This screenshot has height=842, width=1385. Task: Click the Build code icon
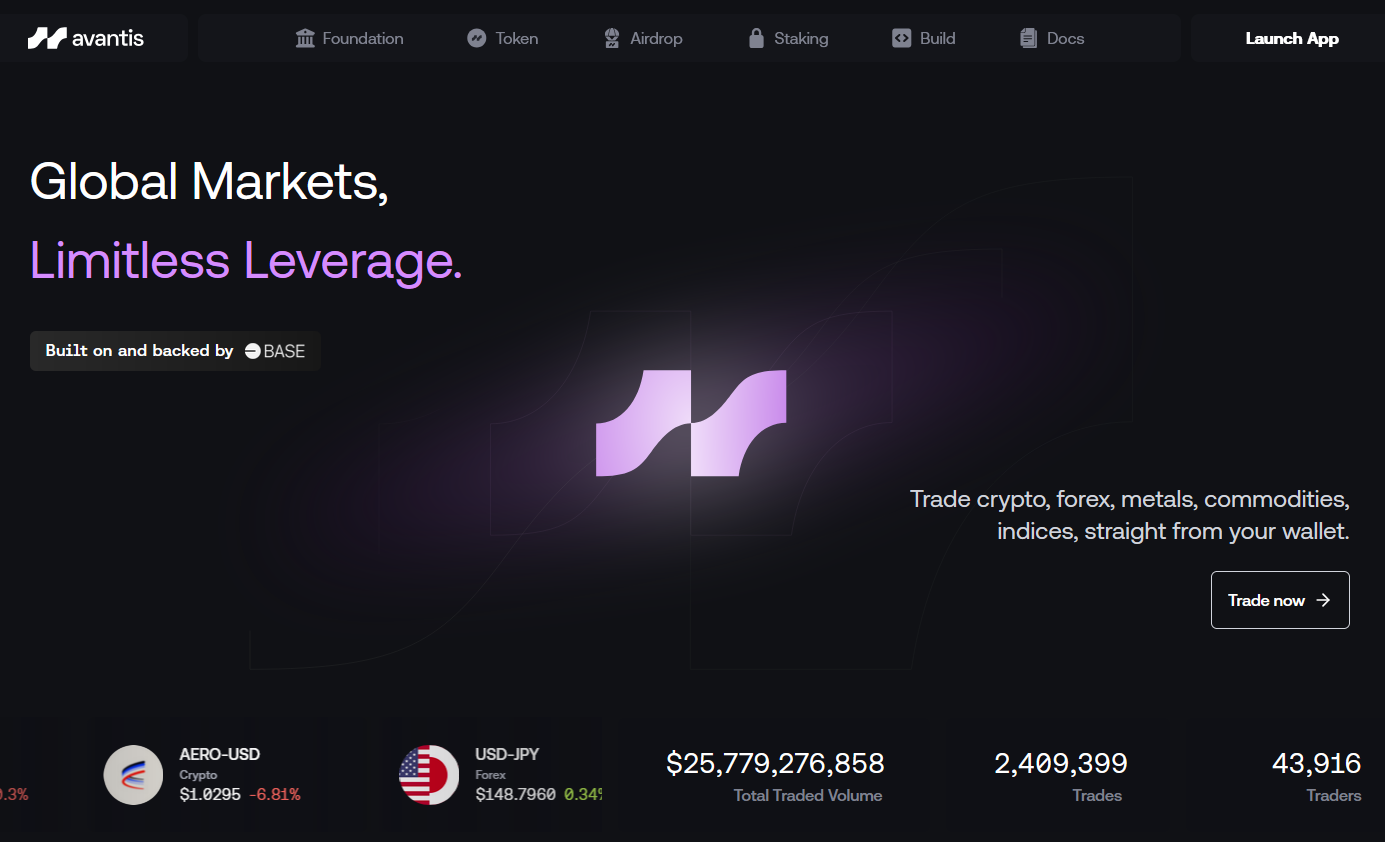coord(901,39)
